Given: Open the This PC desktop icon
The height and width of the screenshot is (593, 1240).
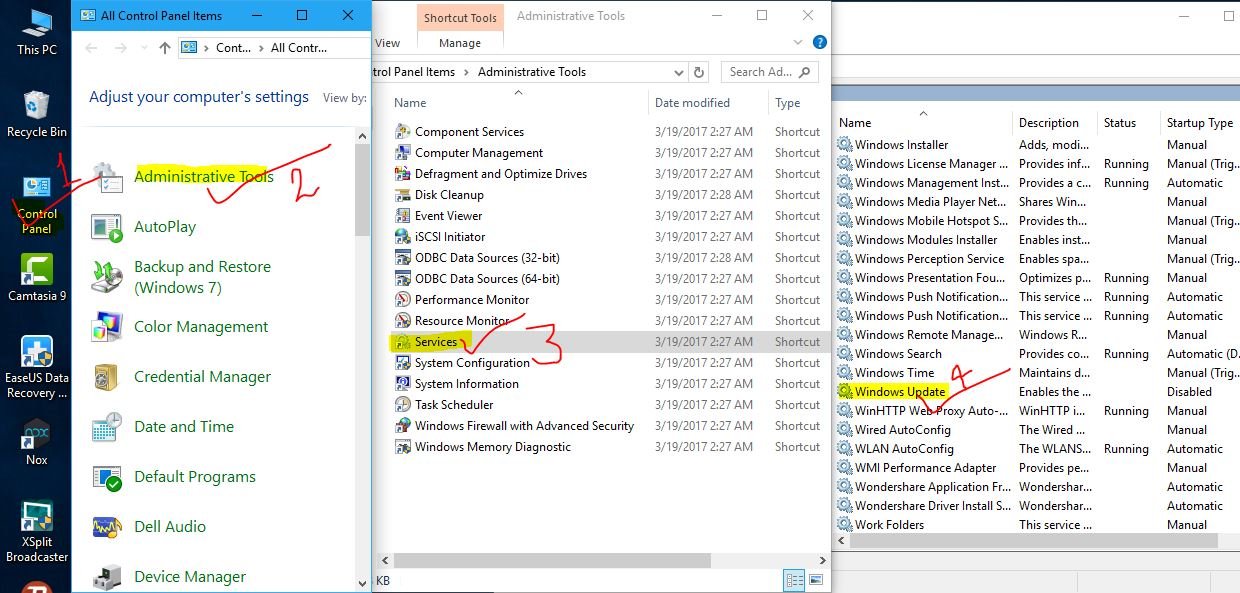Looking at the screenshot, I should click(x=37, y=31).
